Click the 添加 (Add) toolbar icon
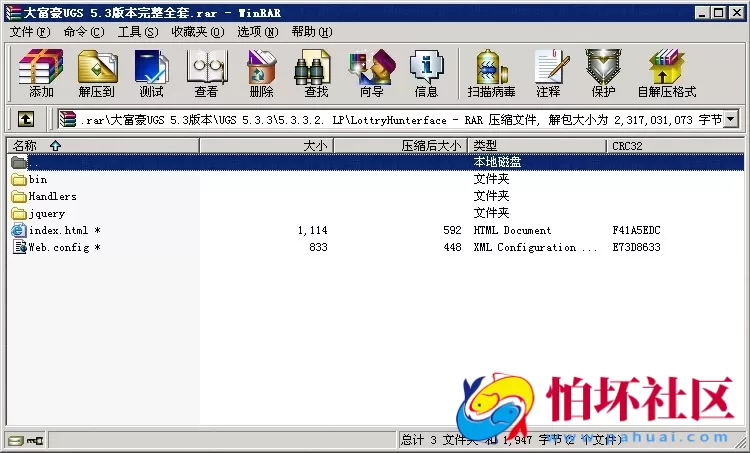This screenshot has height=453, width=750. 41,73
